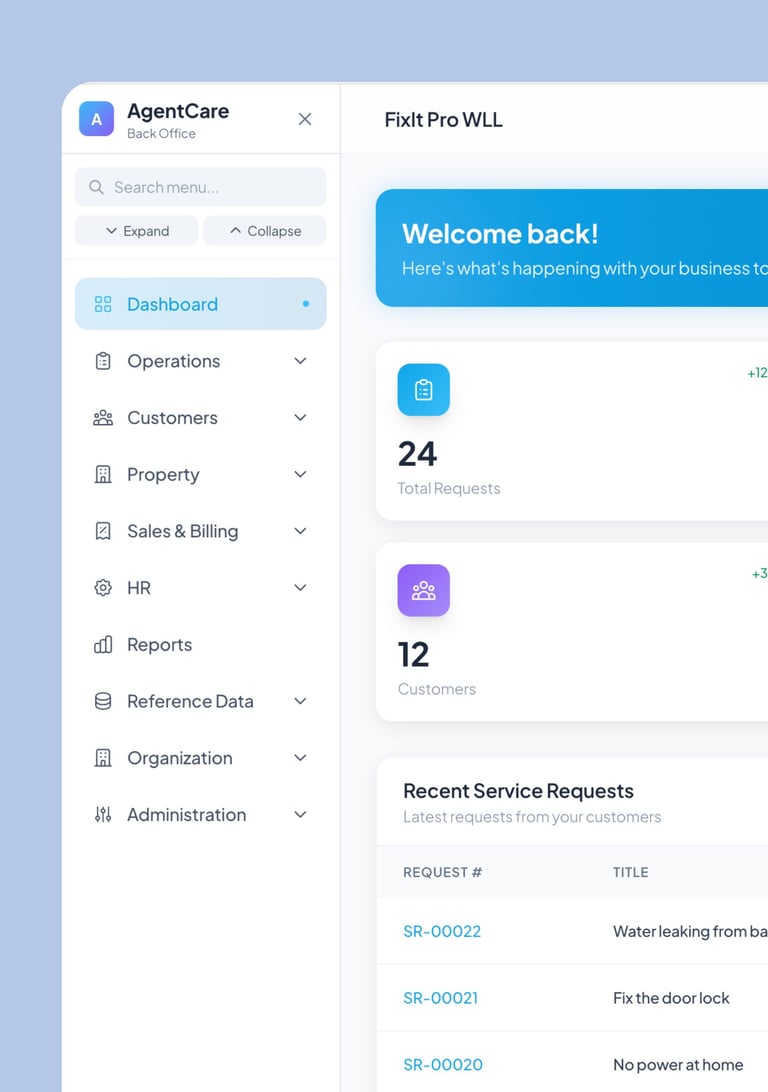
Task: Open the Property menu item
Action: 201,474
